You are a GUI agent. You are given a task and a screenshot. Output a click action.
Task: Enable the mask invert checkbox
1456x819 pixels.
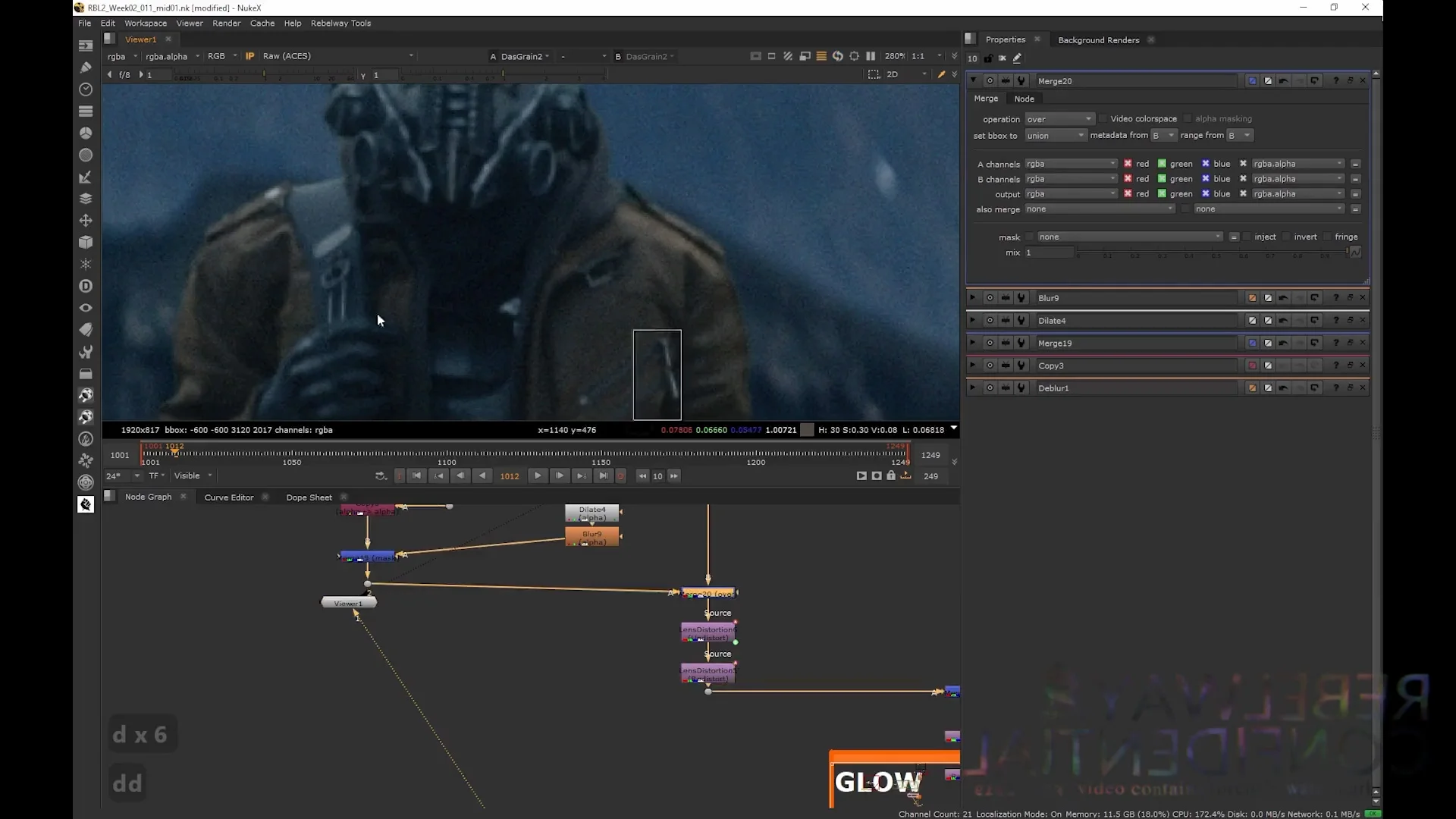(x=1287, y=237)
